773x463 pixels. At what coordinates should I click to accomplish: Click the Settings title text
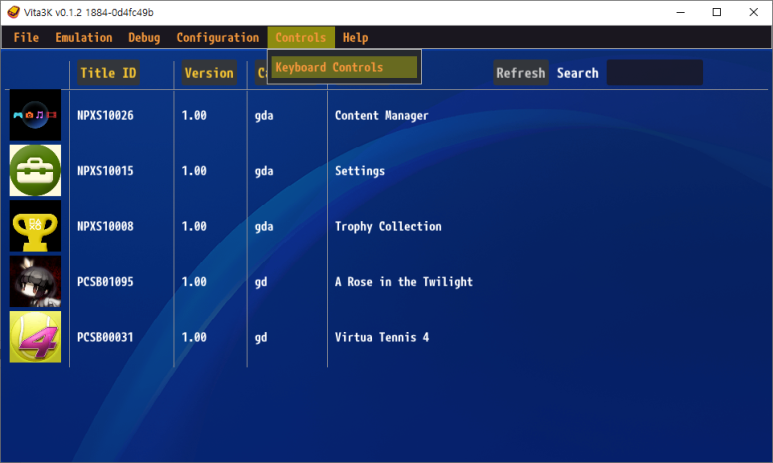tap(360, 171)
